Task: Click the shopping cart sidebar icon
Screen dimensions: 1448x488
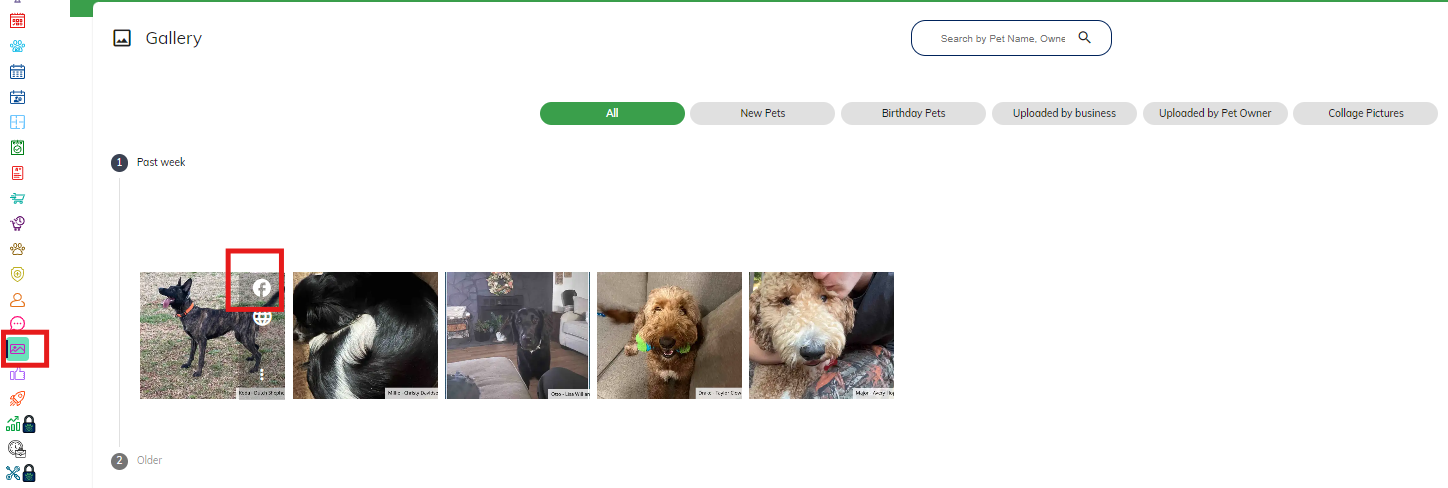Action: coord(17,198)
